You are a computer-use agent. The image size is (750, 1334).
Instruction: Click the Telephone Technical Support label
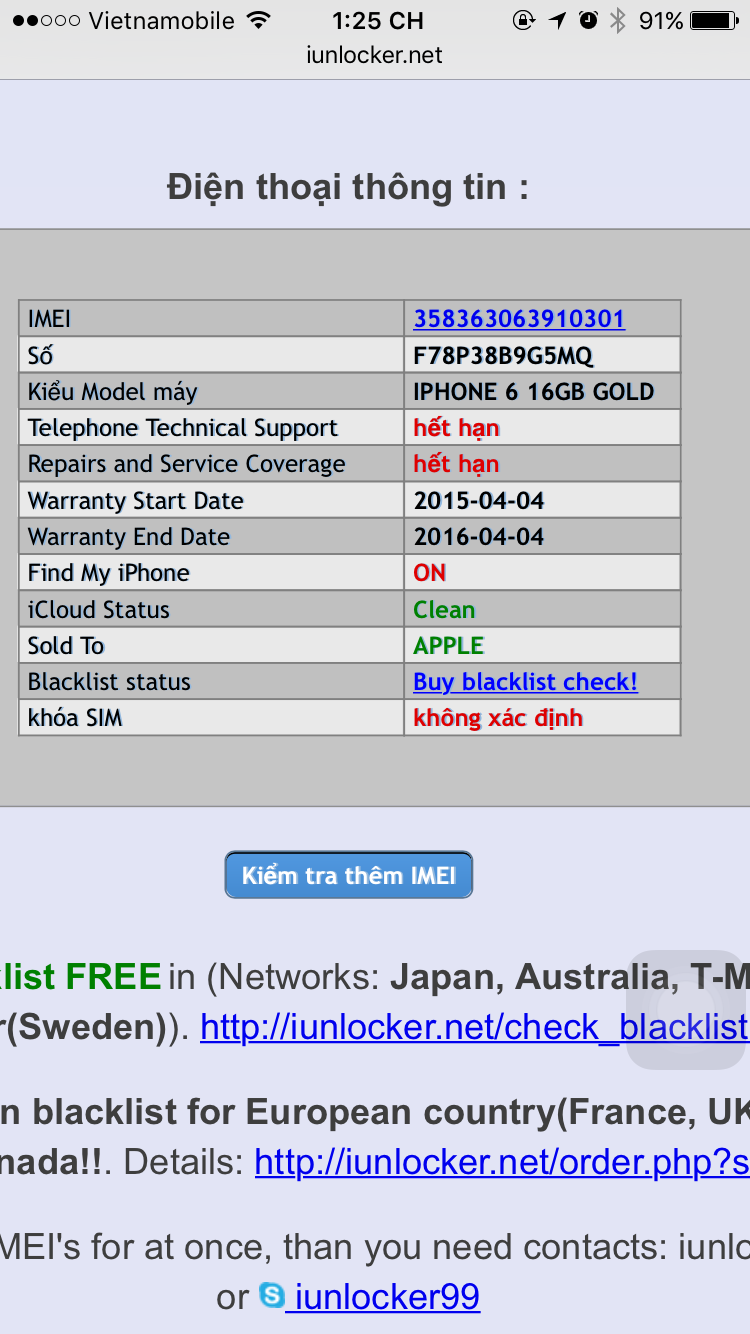[183, 428]
